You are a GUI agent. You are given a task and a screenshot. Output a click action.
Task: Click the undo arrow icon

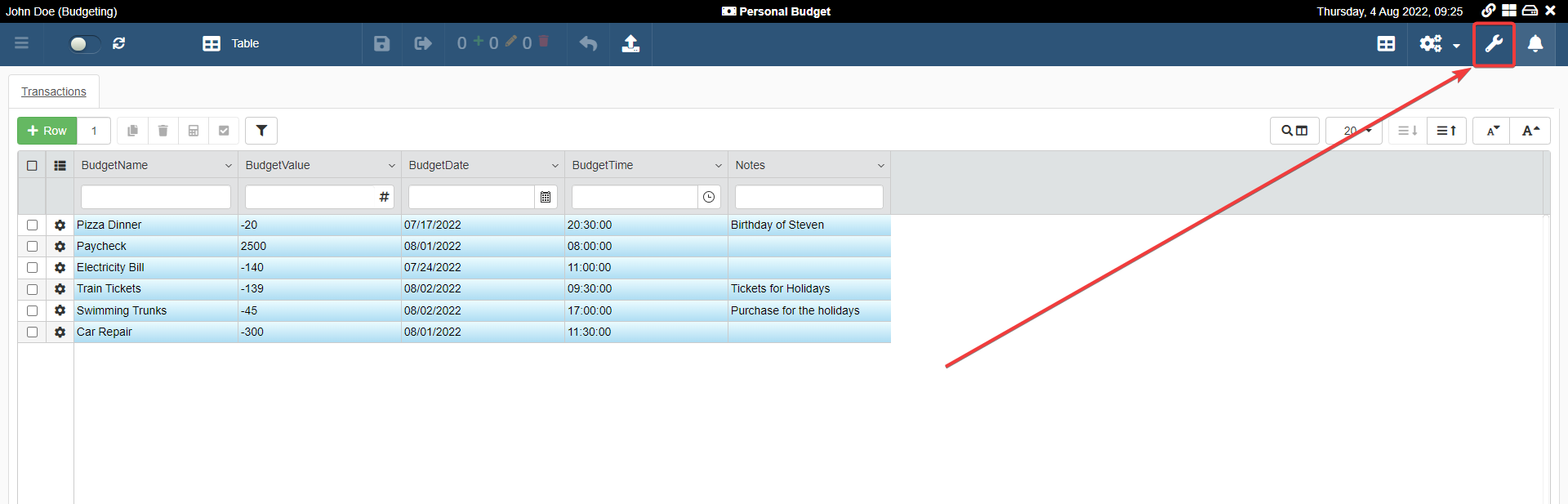coord(588,44)
